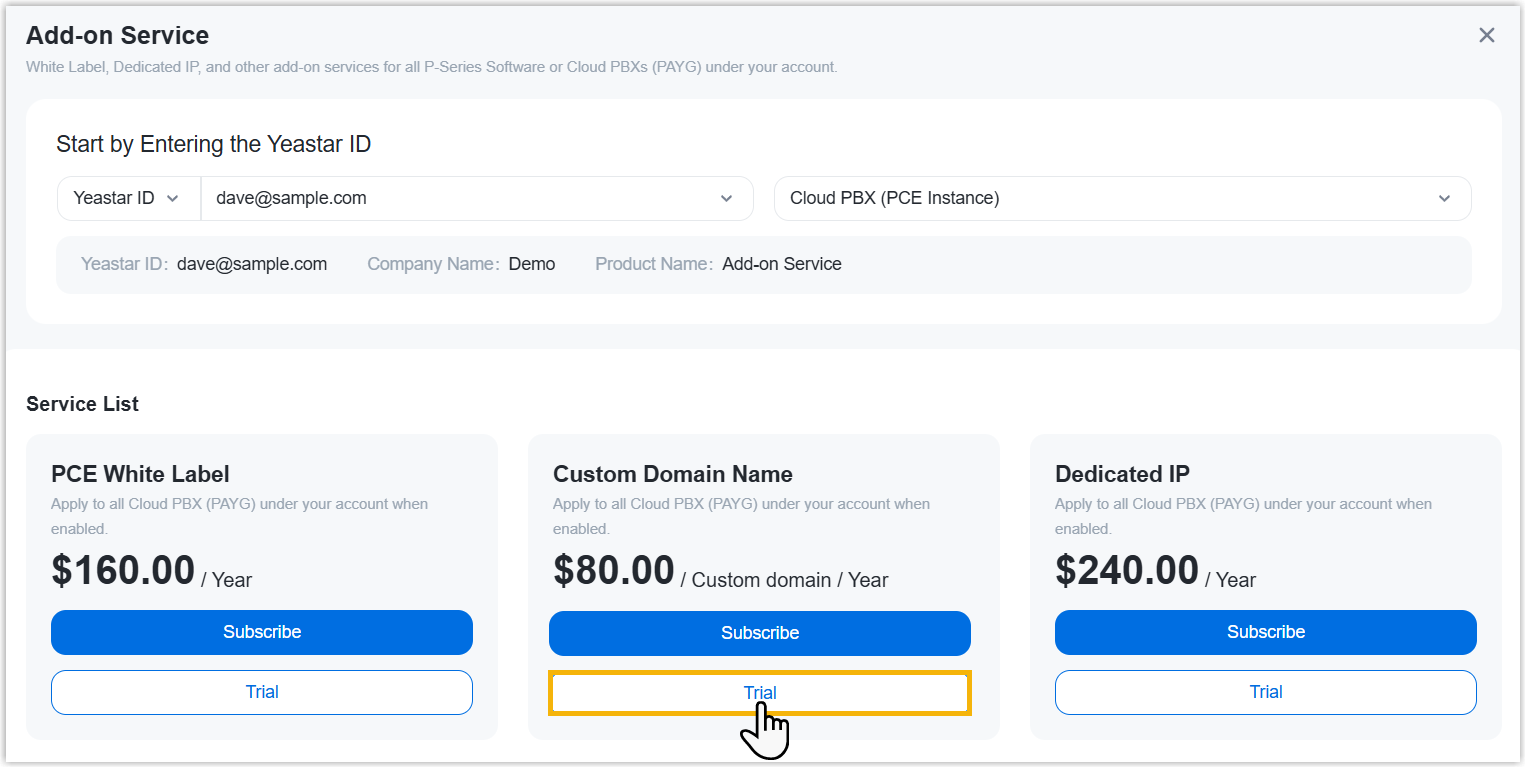Screen dimensions: 1526x768
Task: Select the Custom Domain Name card title
Action: [x=672, y=474]
